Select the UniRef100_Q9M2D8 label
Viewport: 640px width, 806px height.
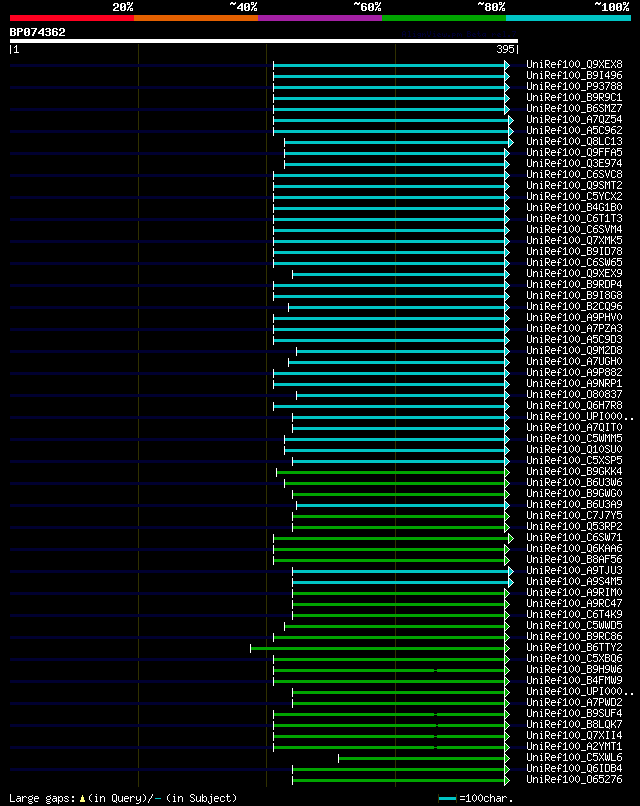pyautogui.click(x=574, y=351)
